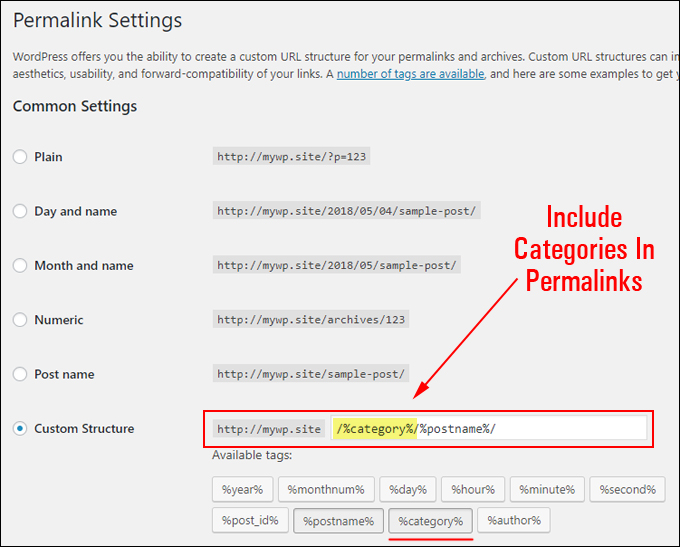Image resolution: width=680 pixels, height=547 pixels.
Task: Click the Plain example URL ?p=123
Action: point(291,156)
